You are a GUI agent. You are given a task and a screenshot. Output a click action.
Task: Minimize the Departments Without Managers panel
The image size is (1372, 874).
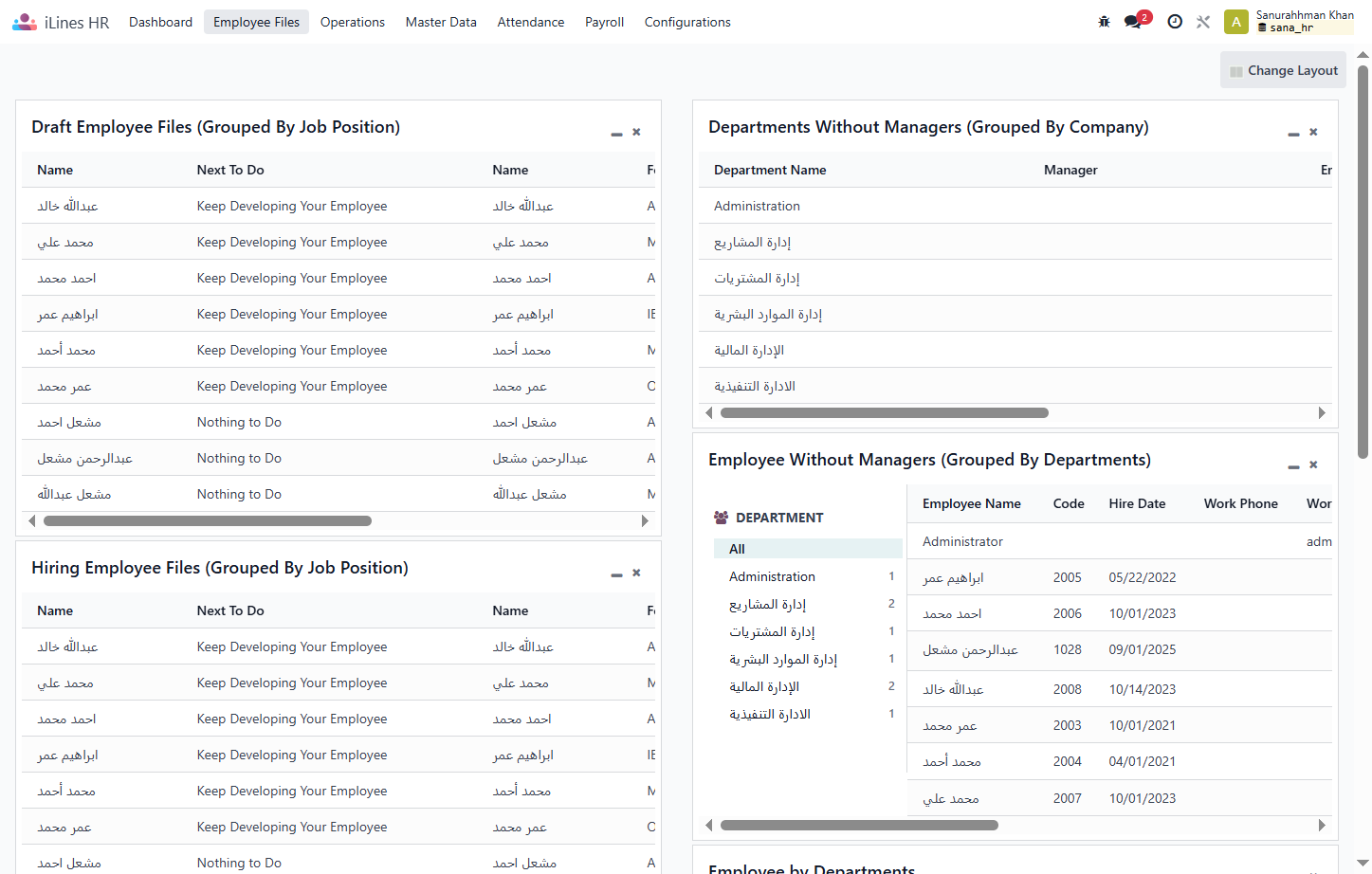tap(1293, 134)
